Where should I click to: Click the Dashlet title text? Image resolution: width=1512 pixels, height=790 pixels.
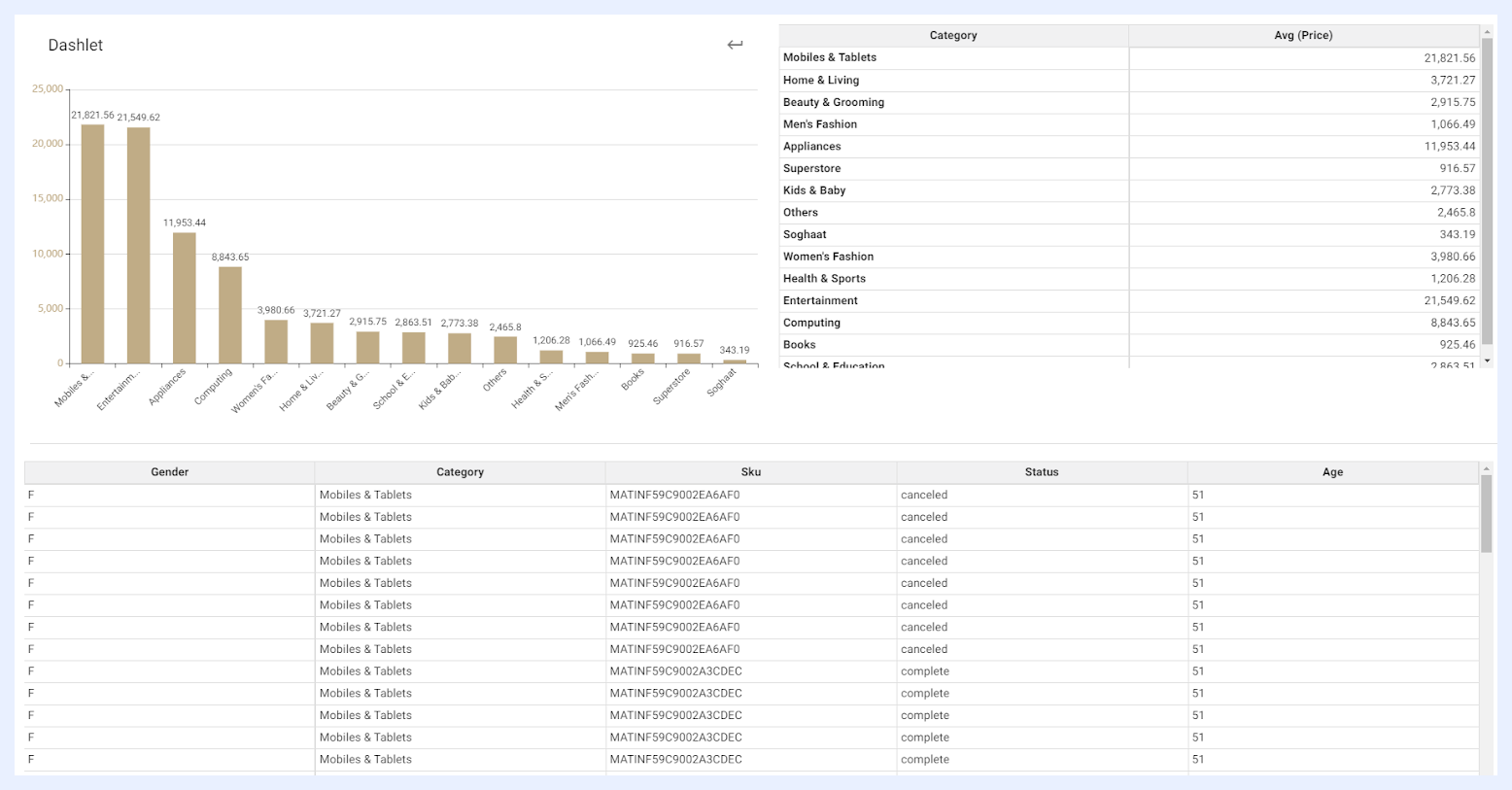[x=76, y=46]
